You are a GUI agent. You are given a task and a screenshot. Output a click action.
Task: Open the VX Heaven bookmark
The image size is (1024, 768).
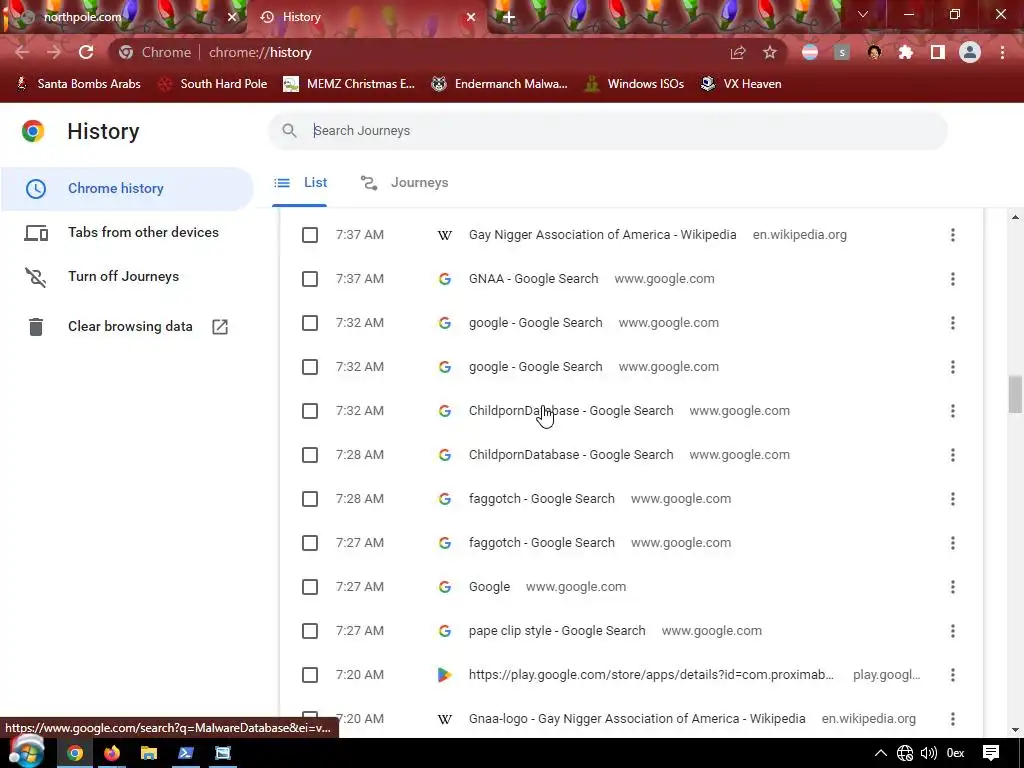(741, 84)
